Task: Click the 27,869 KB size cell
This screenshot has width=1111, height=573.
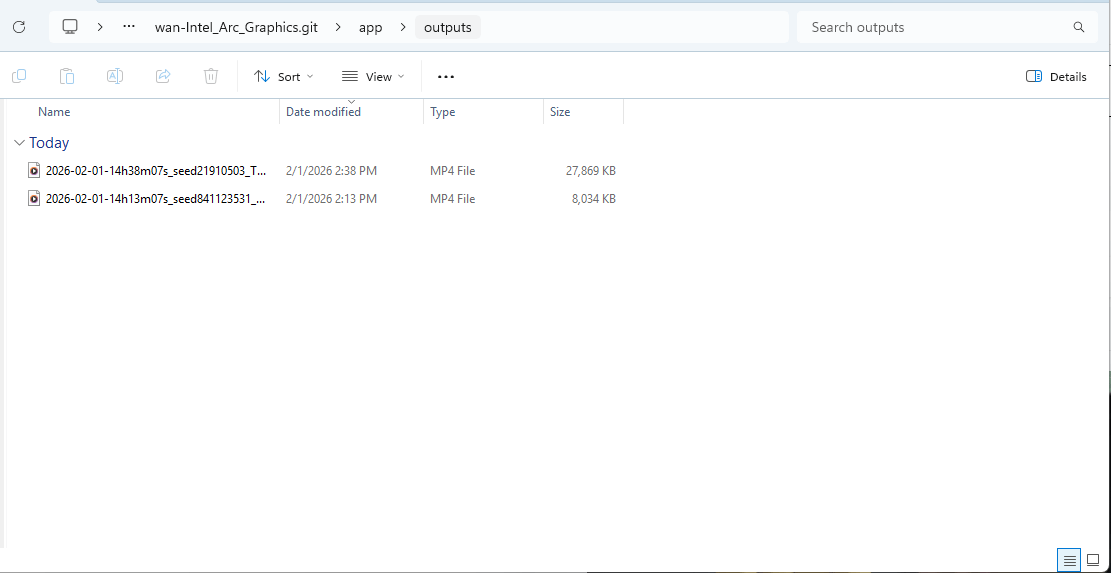Action: [590, 171]
